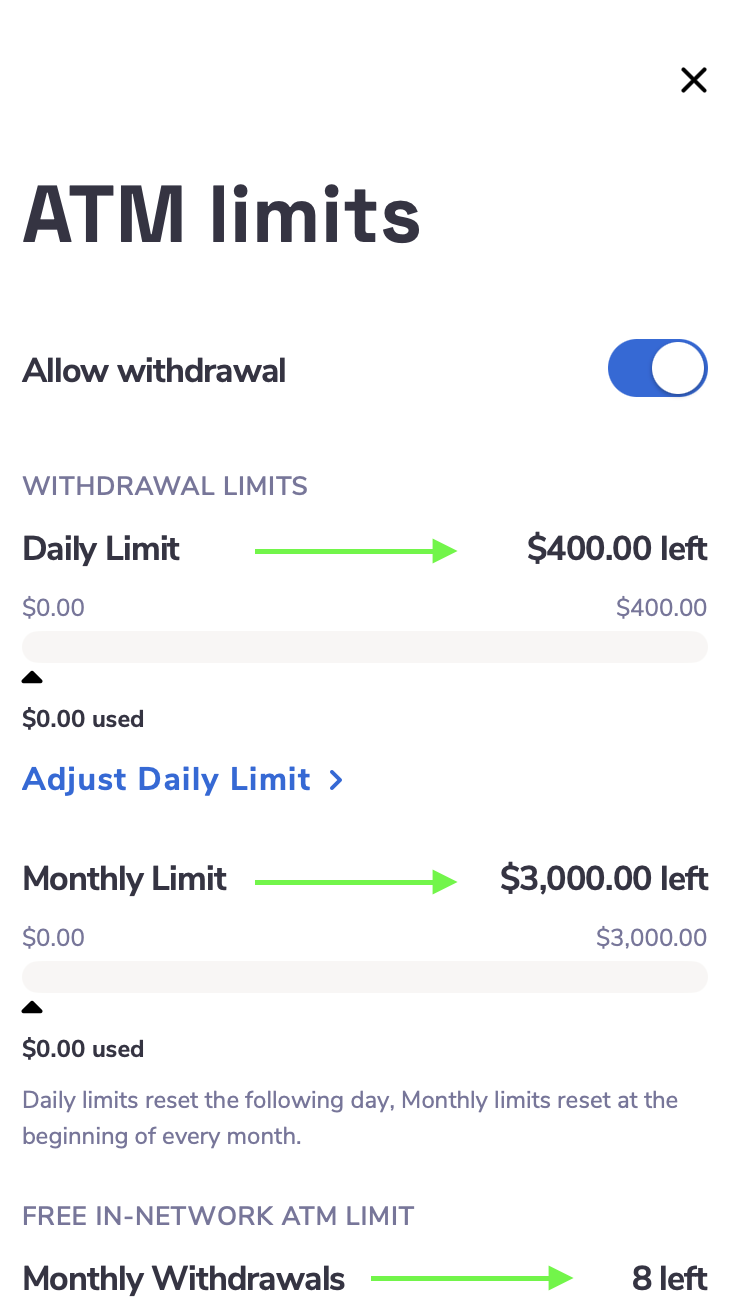Toggle the Allow withdrawal switch
This screenshot has height=1312, width=734.
[657, 369]
